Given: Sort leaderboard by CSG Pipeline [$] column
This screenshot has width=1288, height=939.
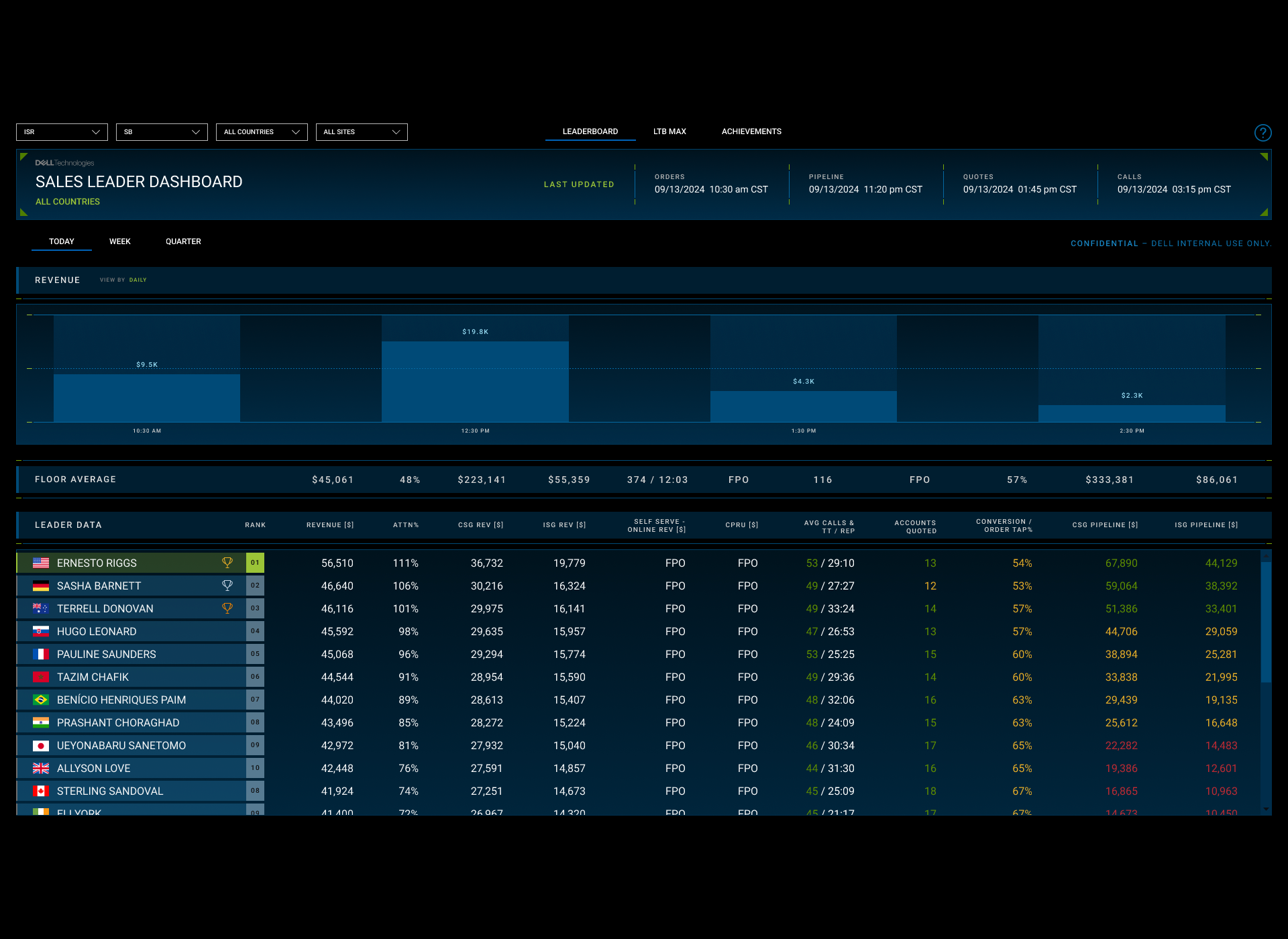Looking at the screenshot, I should point(1105,525).
